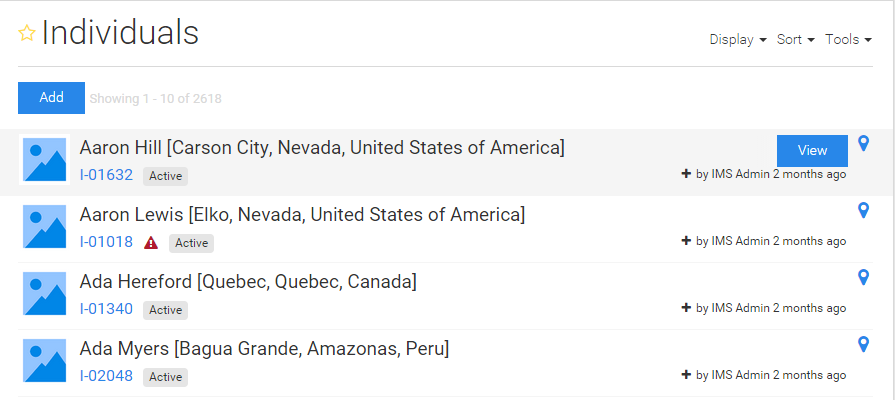Open record link I-02048
The width and height of the screenshot is (895, 400).
(106, 376)
